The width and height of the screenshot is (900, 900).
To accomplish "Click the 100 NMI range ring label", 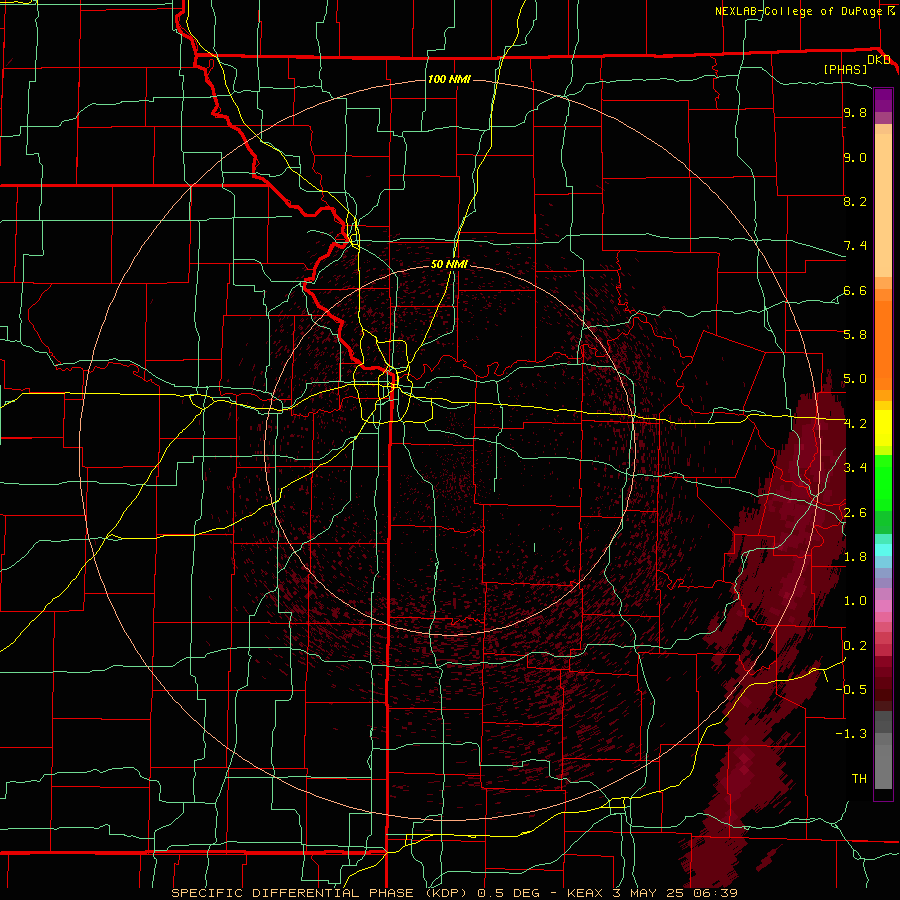I will click(449, 79).
